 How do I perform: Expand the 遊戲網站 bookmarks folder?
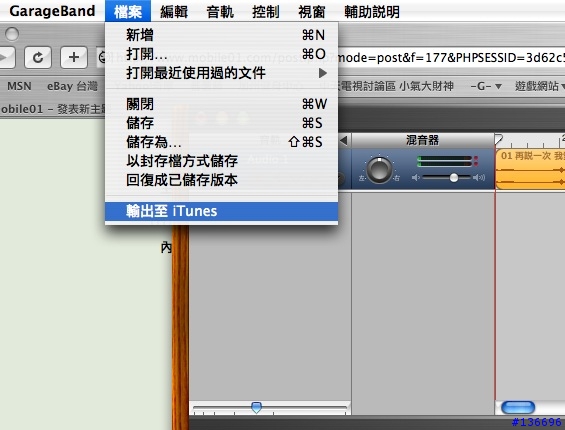539,86
